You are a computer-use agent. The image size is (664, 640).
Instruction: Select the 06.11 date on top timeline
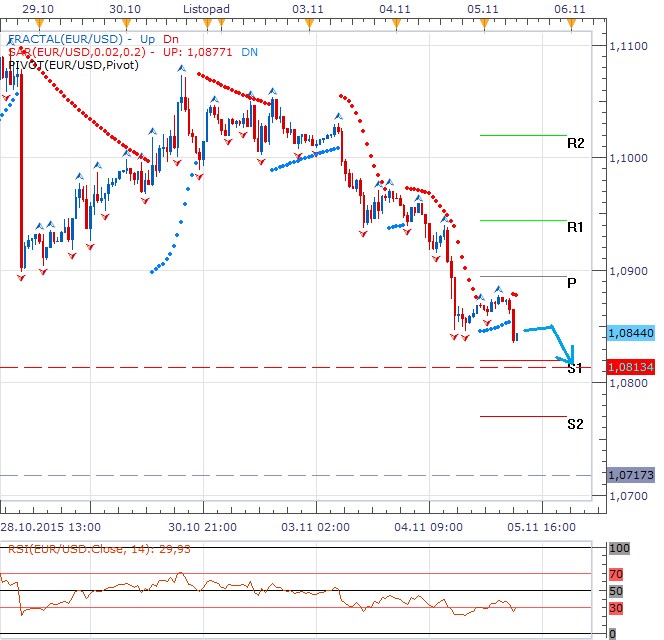click(x=569, y=8)
